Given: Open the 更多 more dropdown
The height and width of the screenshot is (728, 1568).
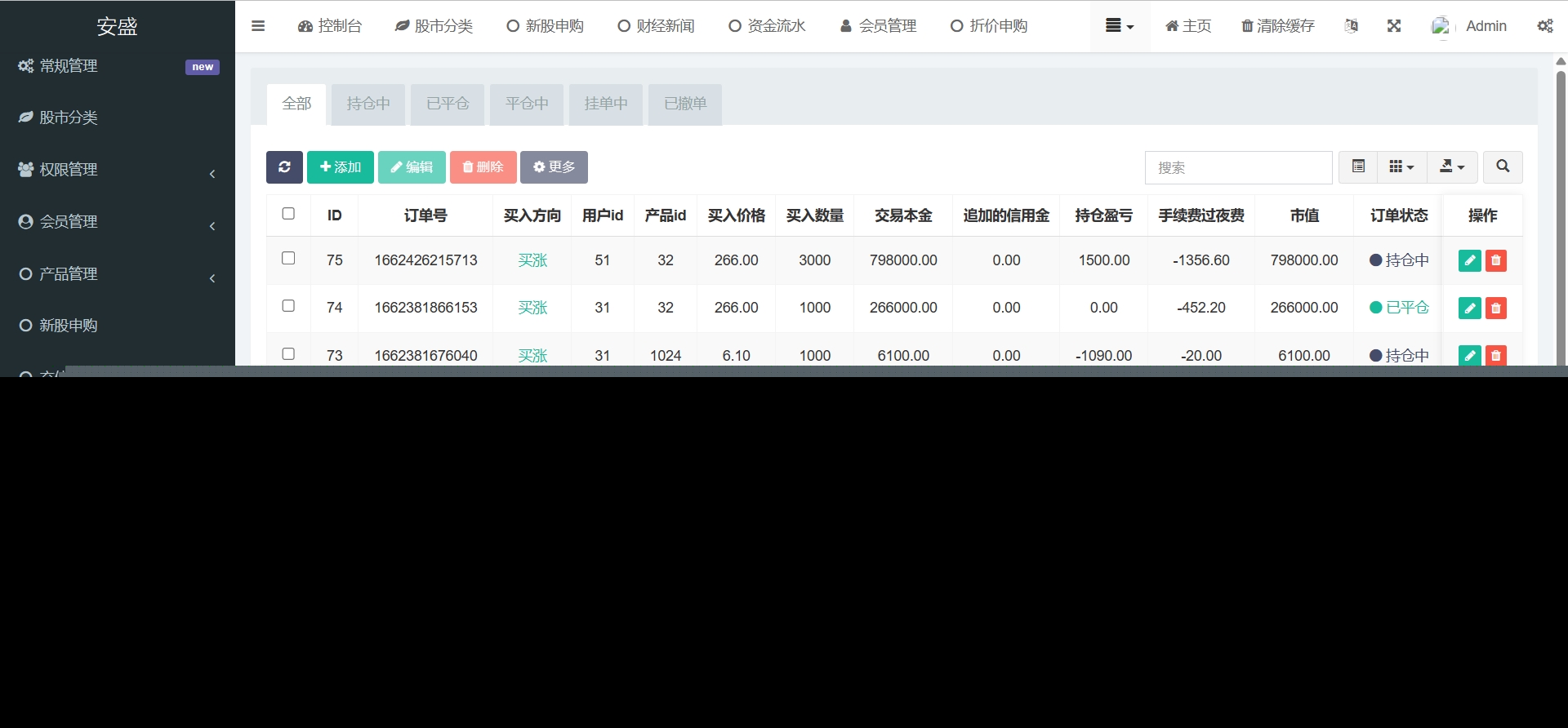Looking at the screenshot, I should point(554,167).
